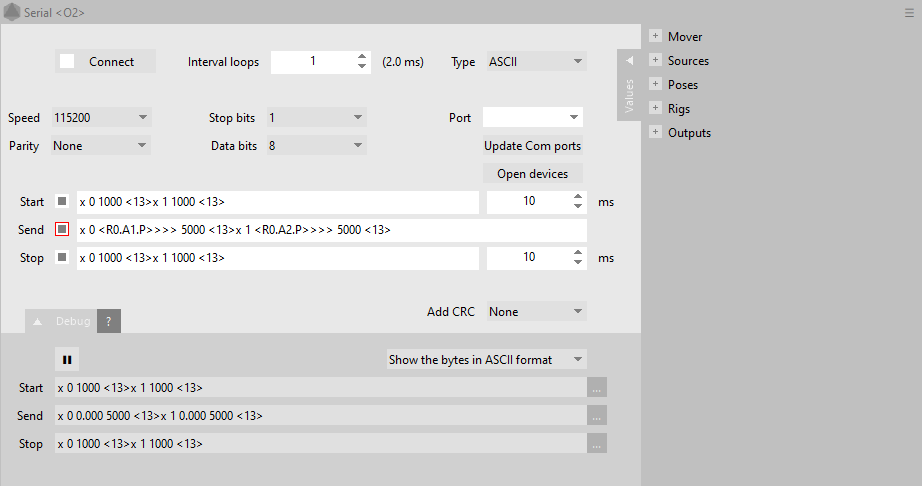Expand the Mover tree item

tap(655, 37)
